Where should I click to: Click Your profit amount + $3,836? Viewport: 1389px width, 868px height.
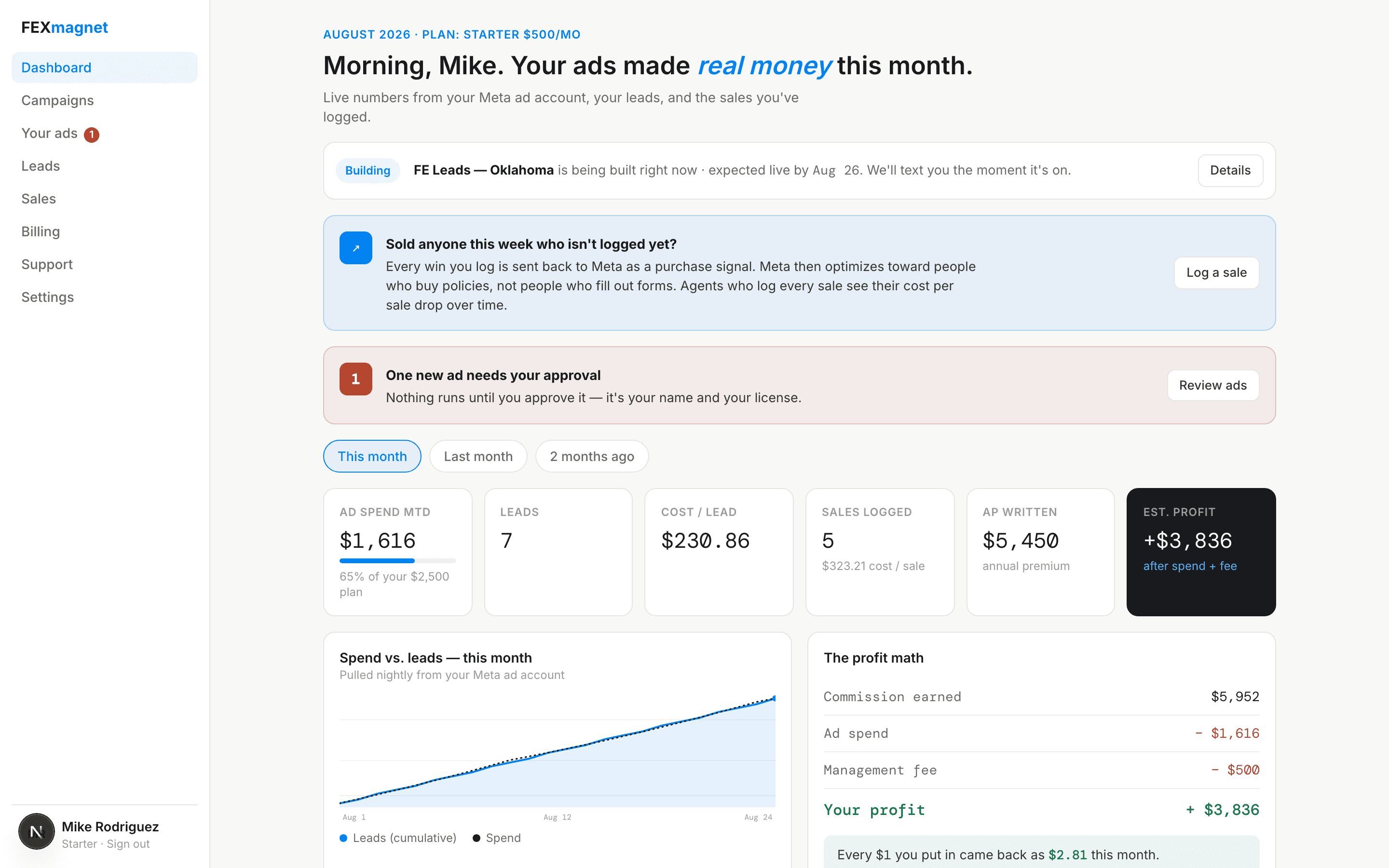point(1222,810)
